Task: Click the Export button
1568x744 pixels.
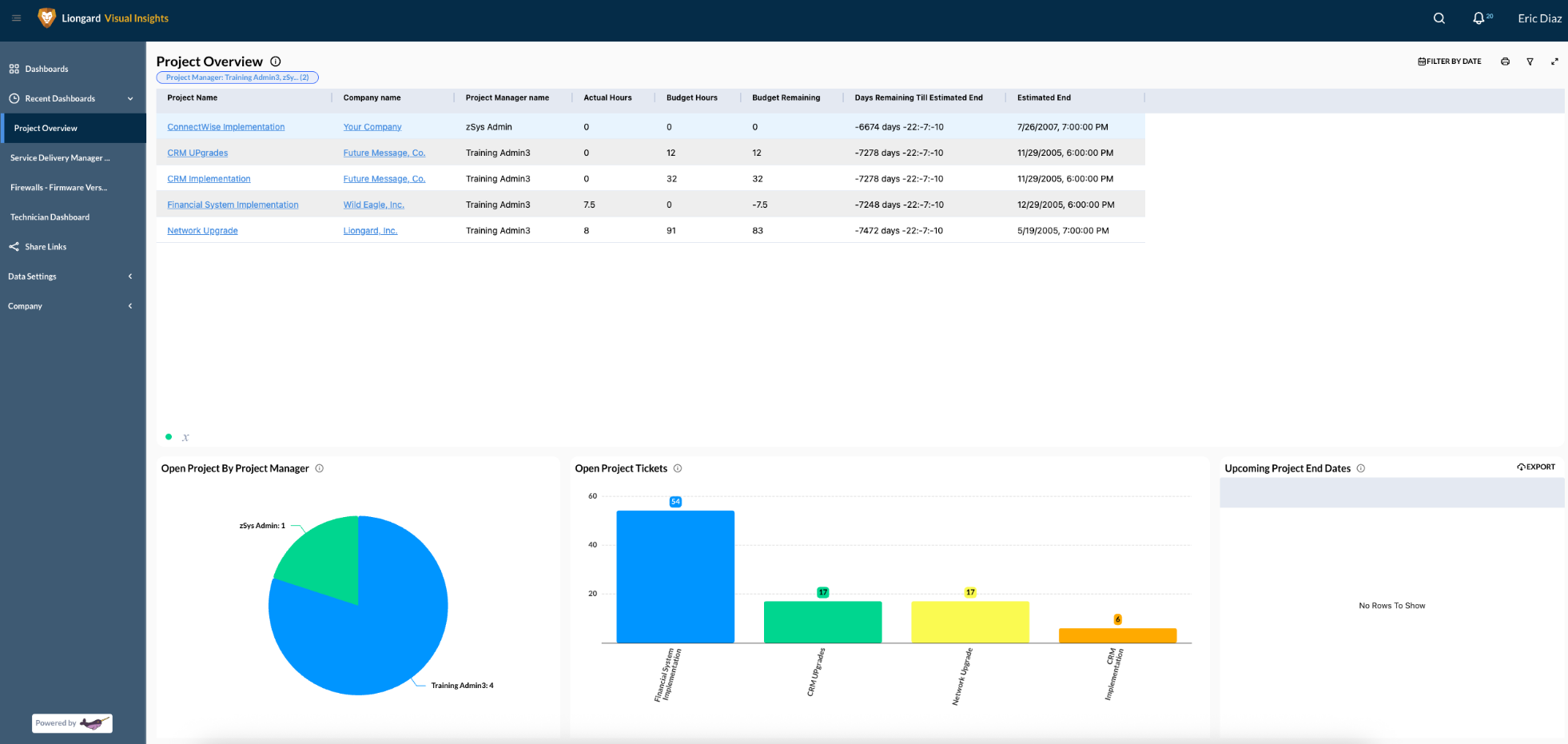Action: tap(1536, 467)
